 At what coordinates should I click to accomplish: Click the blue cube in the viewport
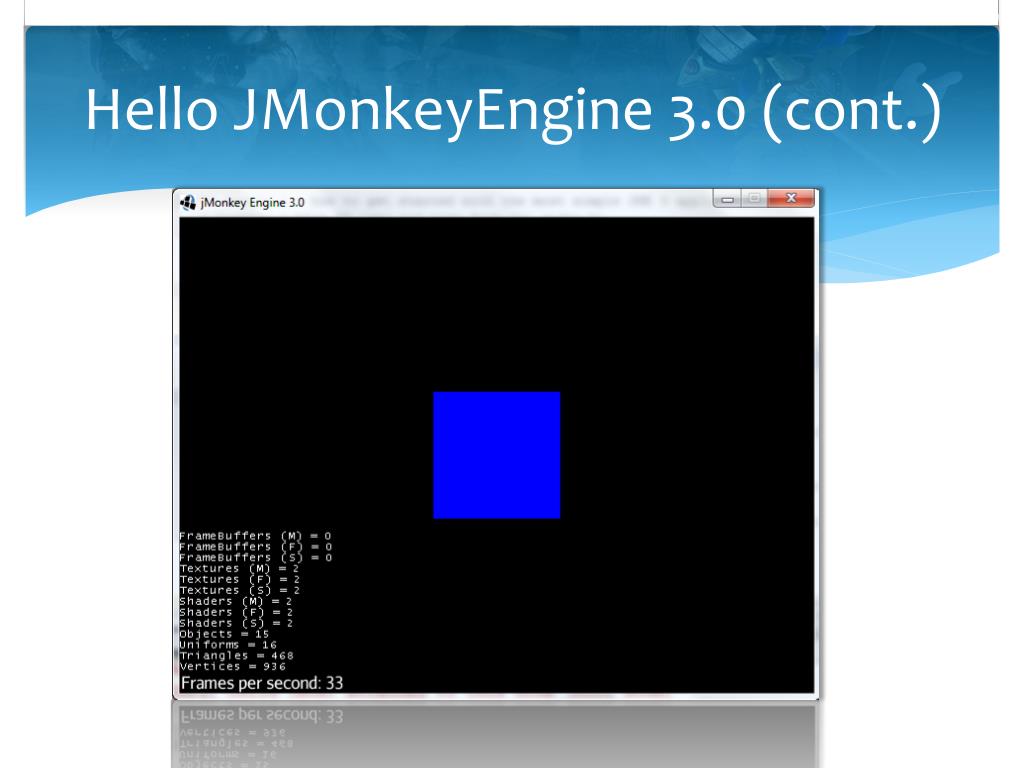point(496,455)
